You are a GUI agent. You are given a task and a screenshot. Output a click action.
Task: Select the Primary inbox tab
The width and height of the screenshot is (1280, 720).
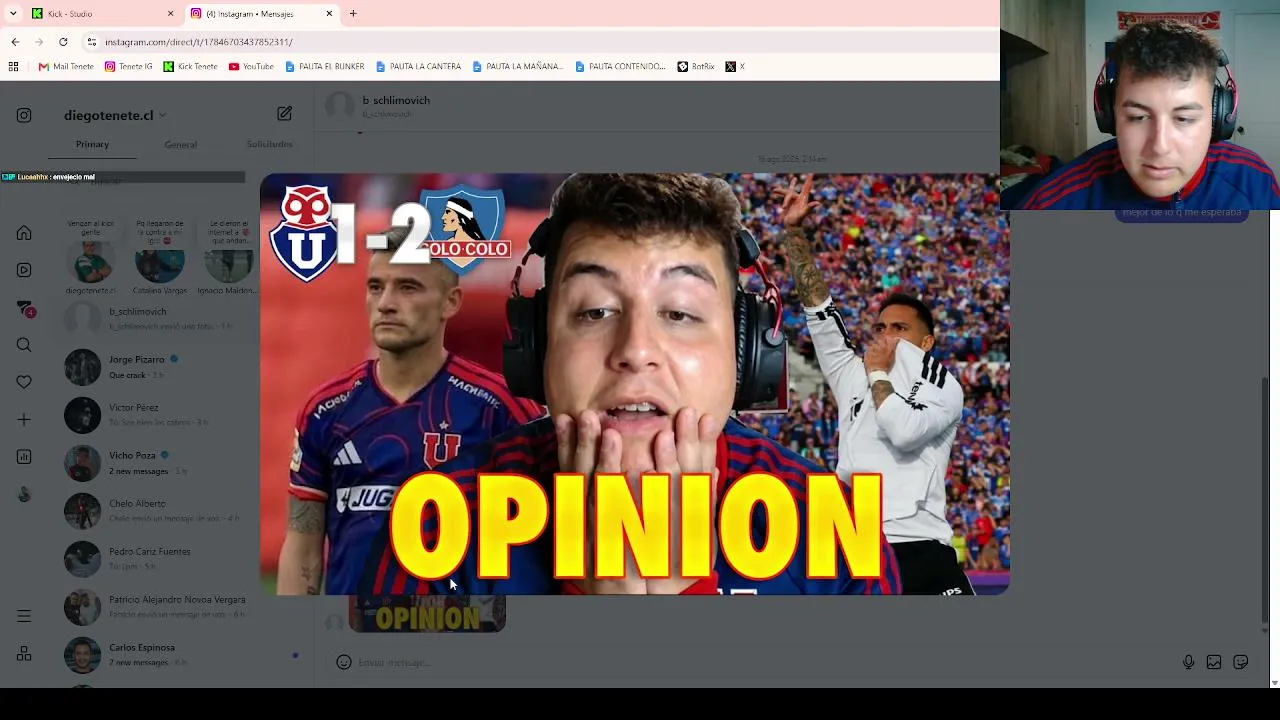click(x=92, y=144)
